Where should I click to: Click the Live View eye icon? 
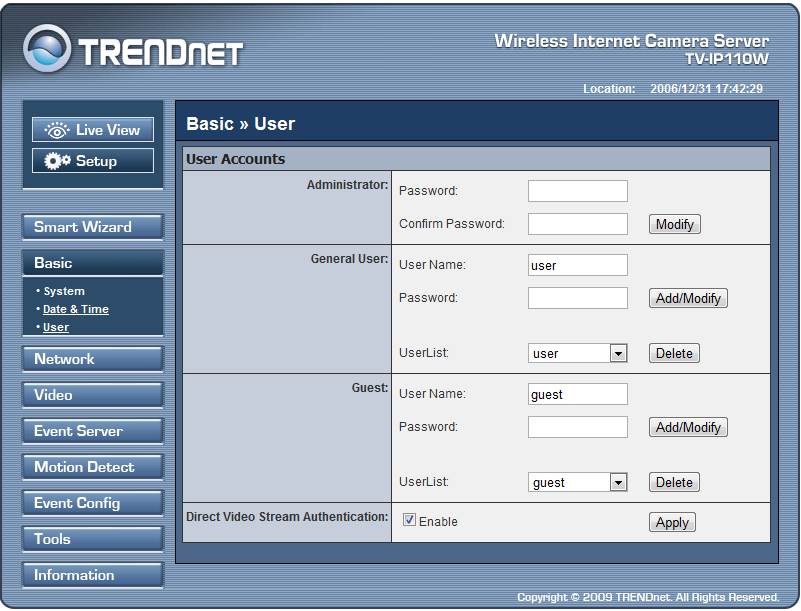click(57, 130)
